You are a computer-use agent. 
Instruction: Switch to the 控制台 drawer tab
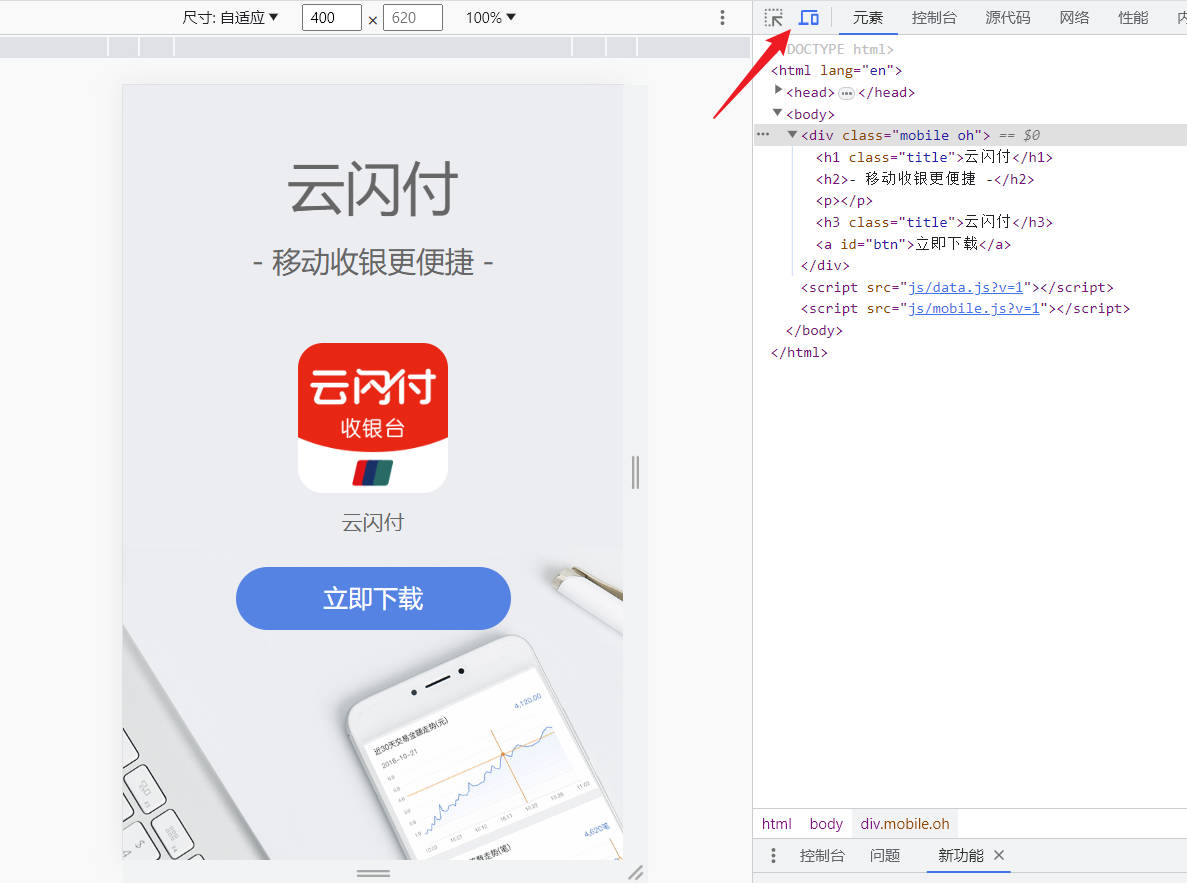[x=822, y=856]
